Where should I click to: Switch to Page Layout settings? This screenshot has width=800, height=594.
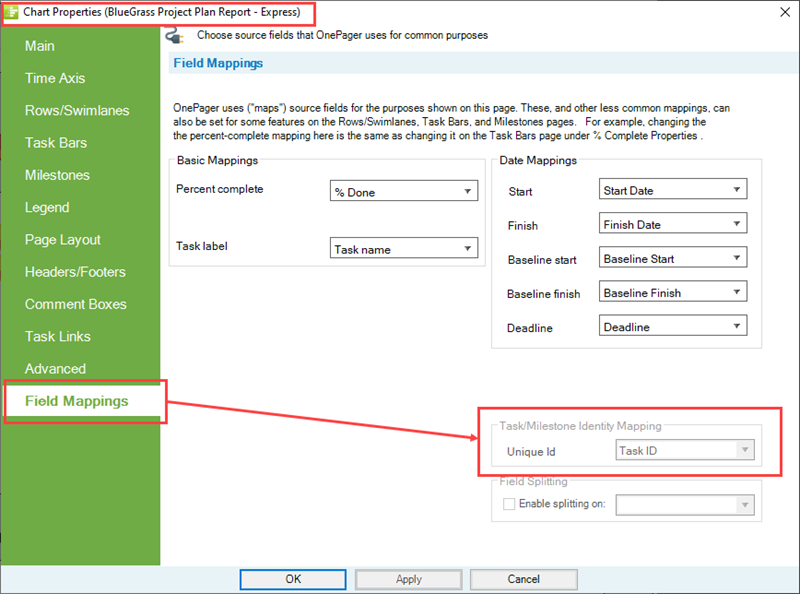tap(63, 239)
